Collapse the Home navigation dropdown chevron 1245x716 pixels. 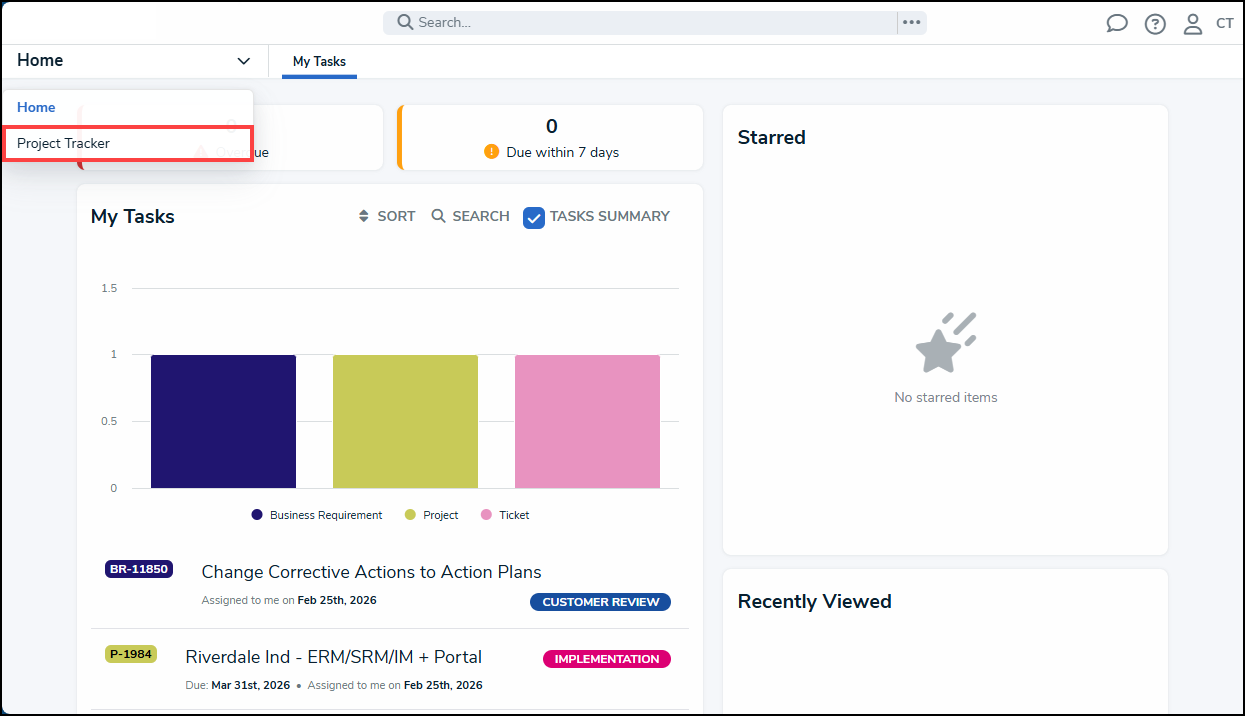point(244,61)
